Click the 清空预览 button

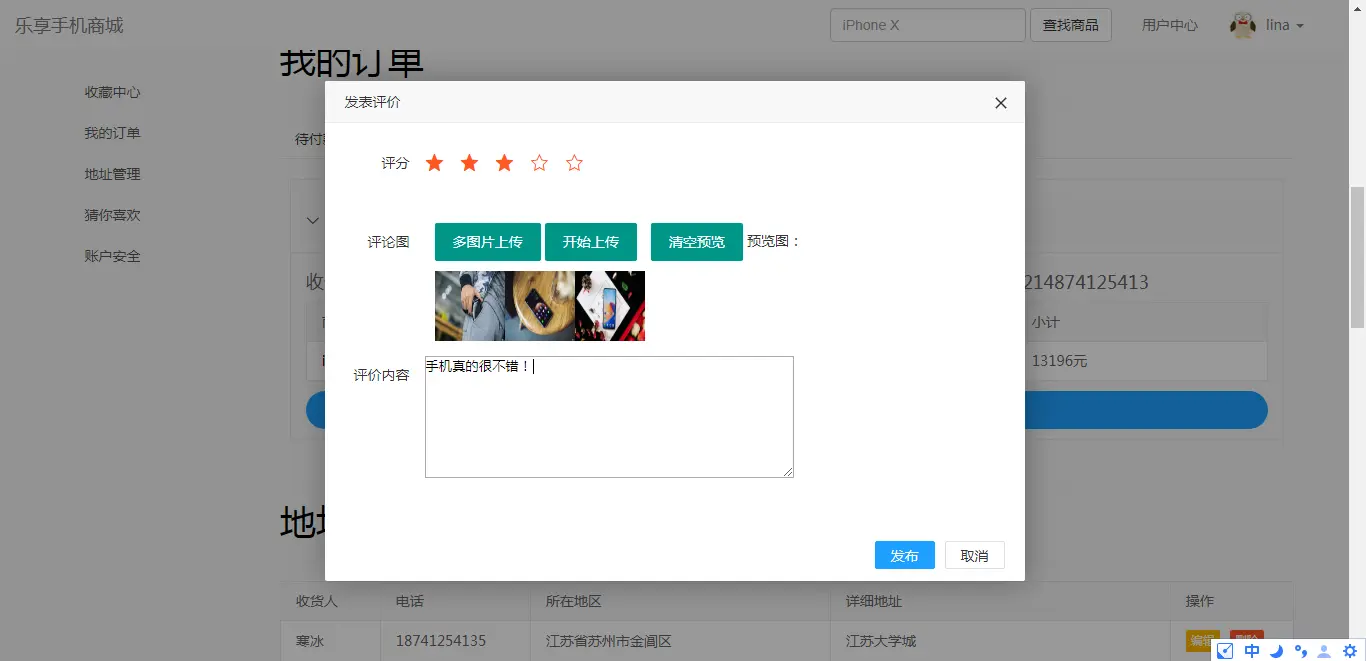pyautogui.click(x=697, y=242)
